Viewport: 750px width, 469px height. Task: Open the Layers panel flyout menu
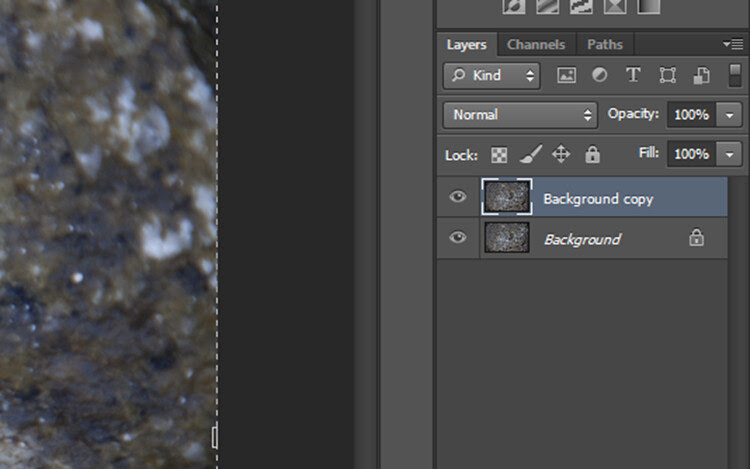(x=733, y=44)
